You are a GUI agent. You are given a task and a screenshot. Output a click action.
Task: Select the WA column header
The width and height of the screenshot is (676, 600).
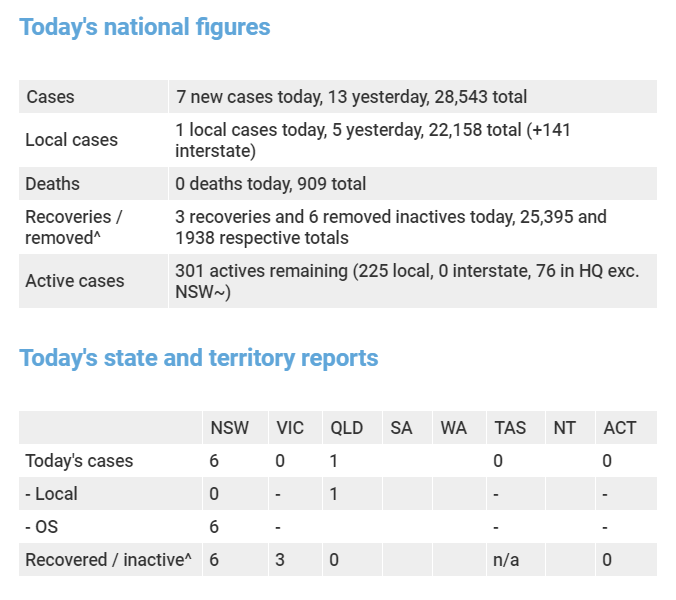point(453,428)
